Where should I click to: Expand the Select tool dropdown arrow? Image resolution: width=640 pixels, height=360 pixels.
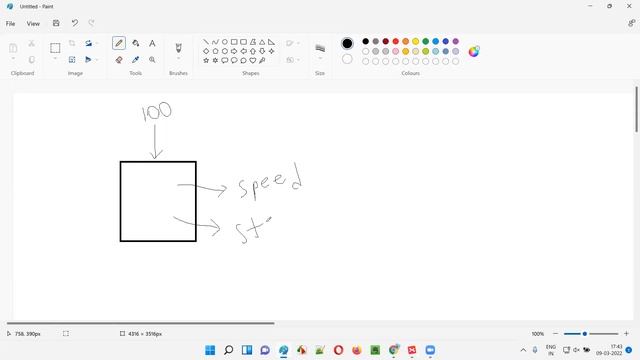point(55,59)
